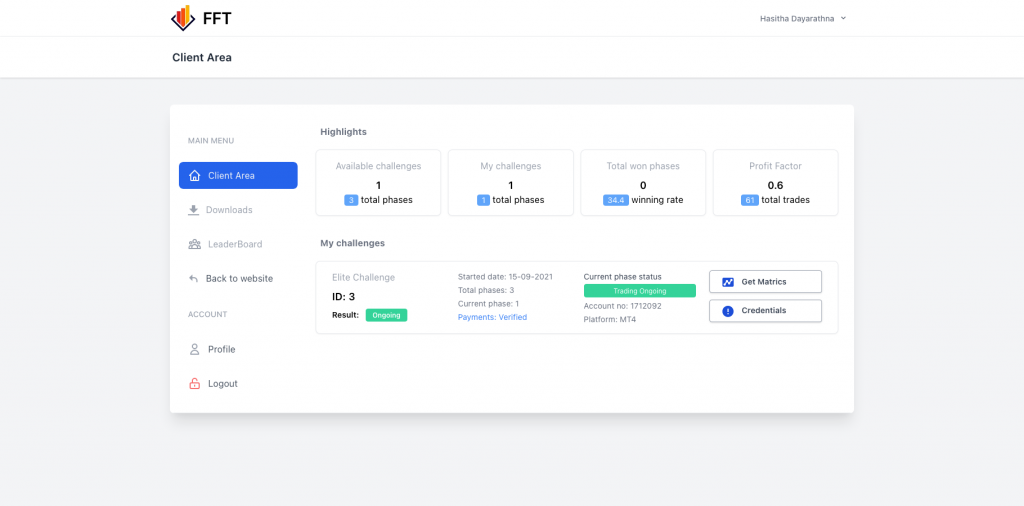
Task: Select the My challenges highlight card
Action: click(x=511, y=183)
